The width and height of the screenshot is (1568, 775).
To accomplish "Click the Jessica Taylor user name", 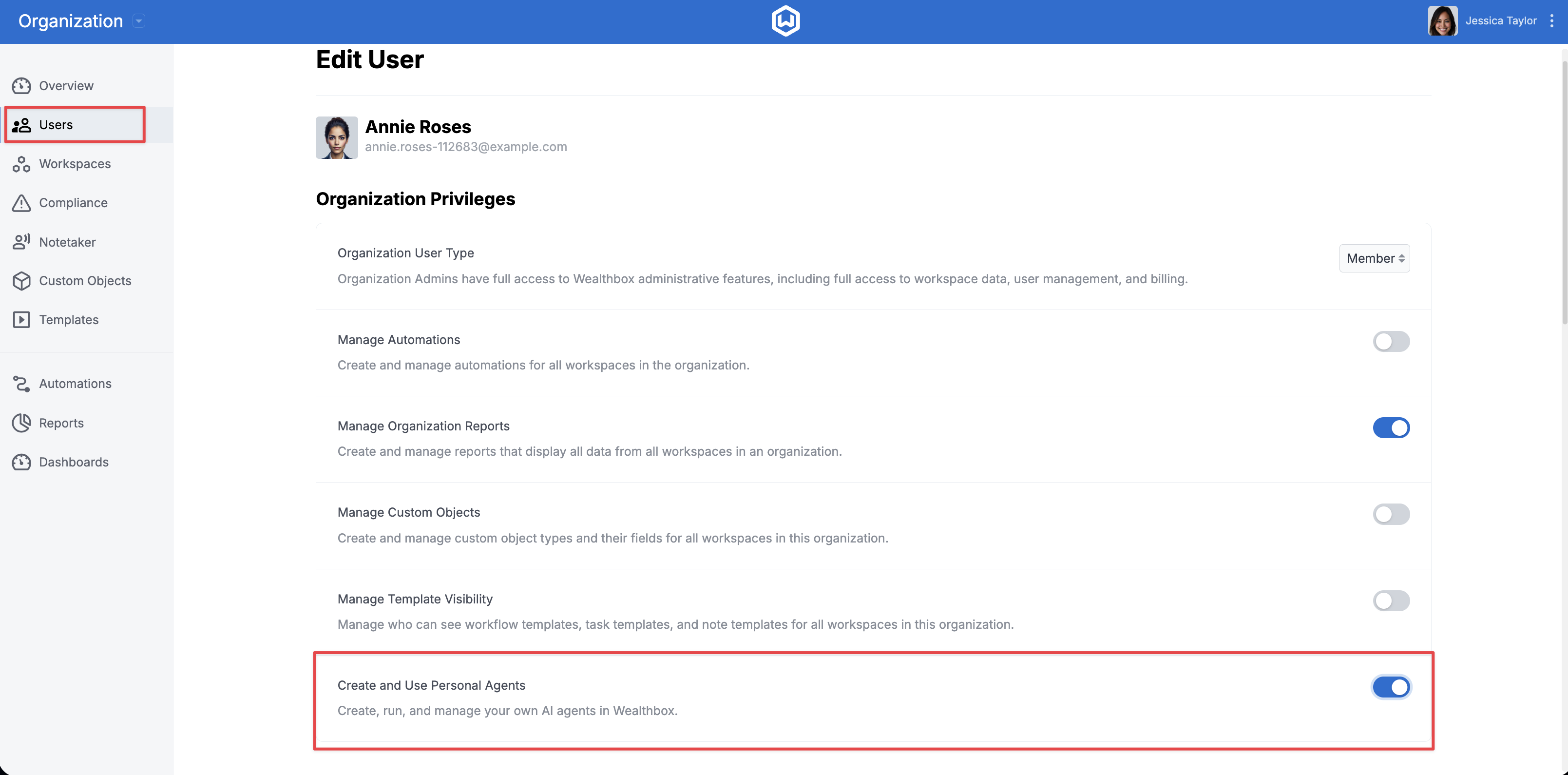I will 1500,20.
